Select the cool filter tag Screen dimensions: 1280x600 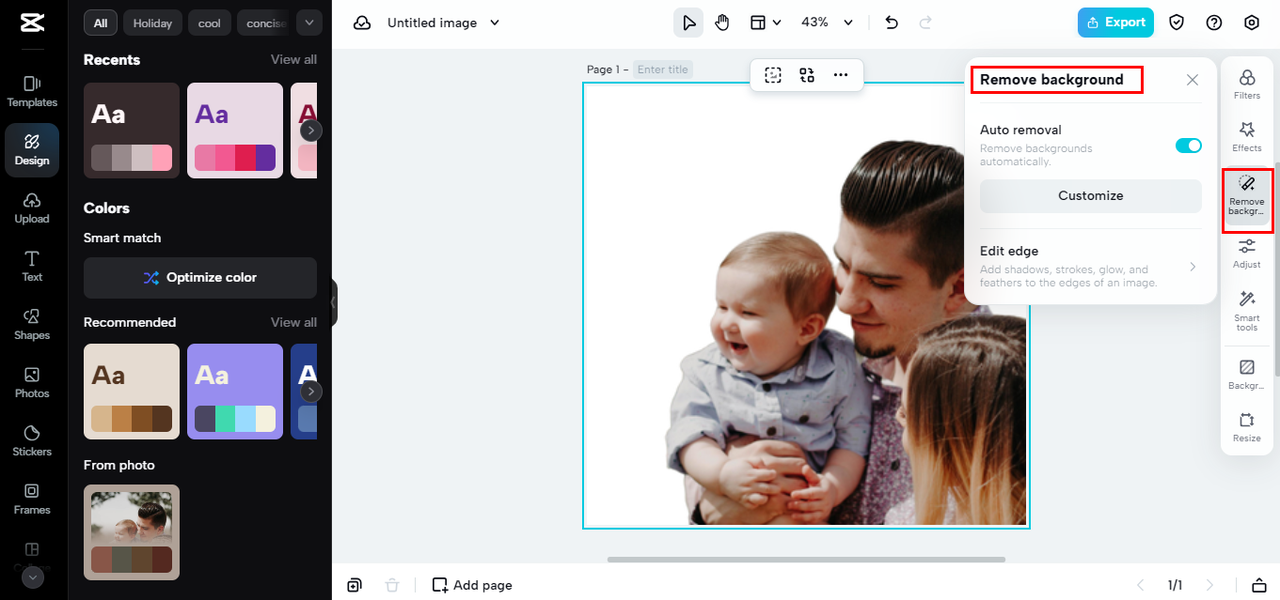[x=209, y=23]
